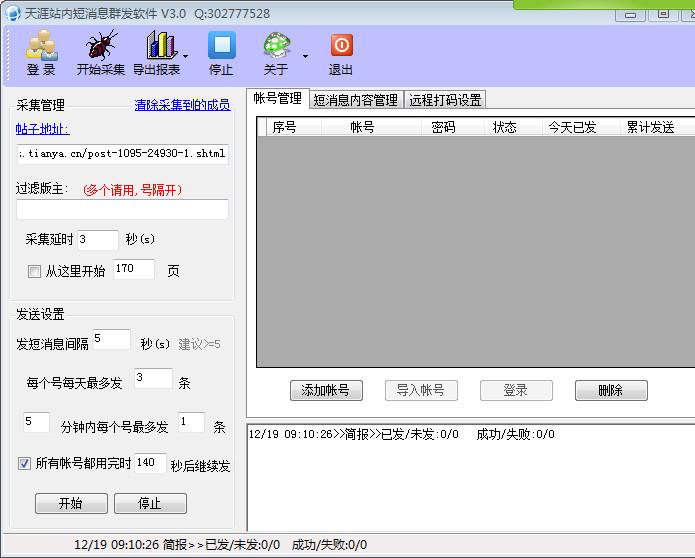695x558 pixels.
Task: Click the 开始 button in send settings
Action: pos(71,503)
